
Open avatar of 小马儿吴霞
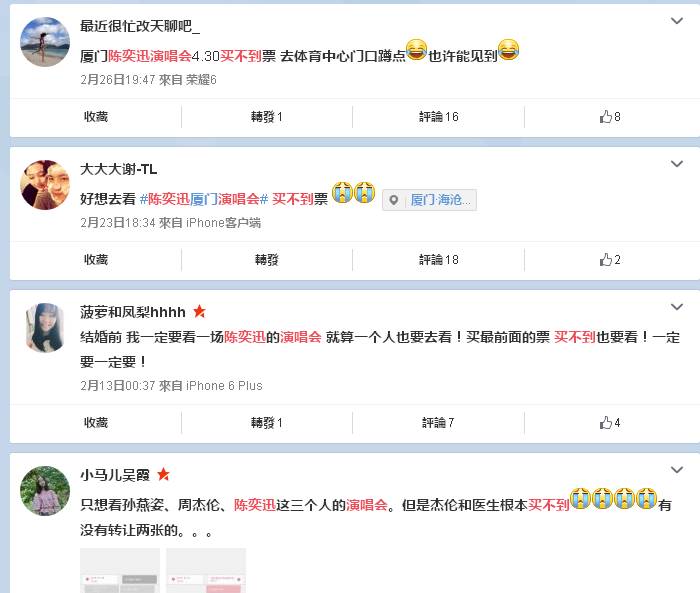45,491
